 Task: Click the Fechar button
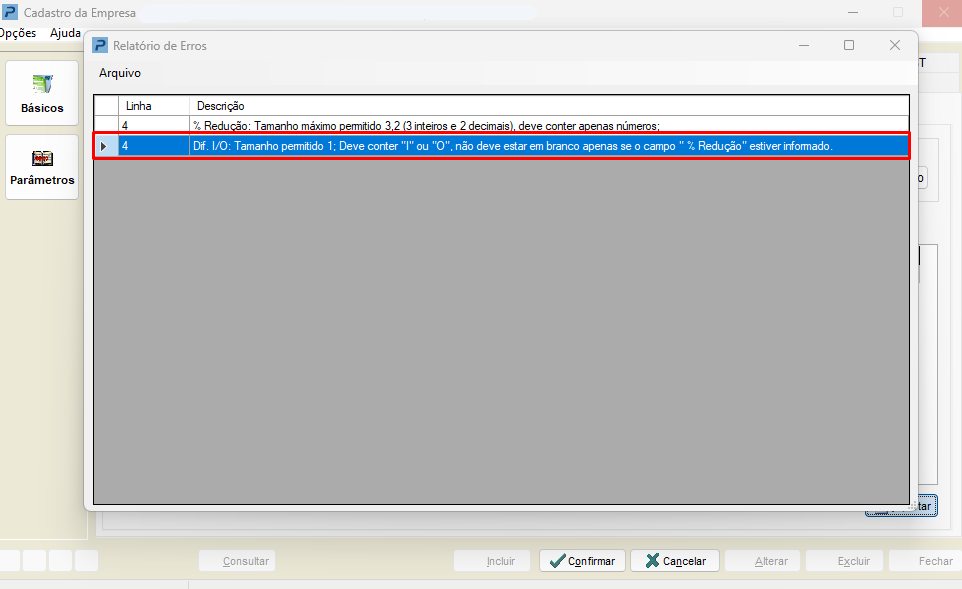[925, 561]
